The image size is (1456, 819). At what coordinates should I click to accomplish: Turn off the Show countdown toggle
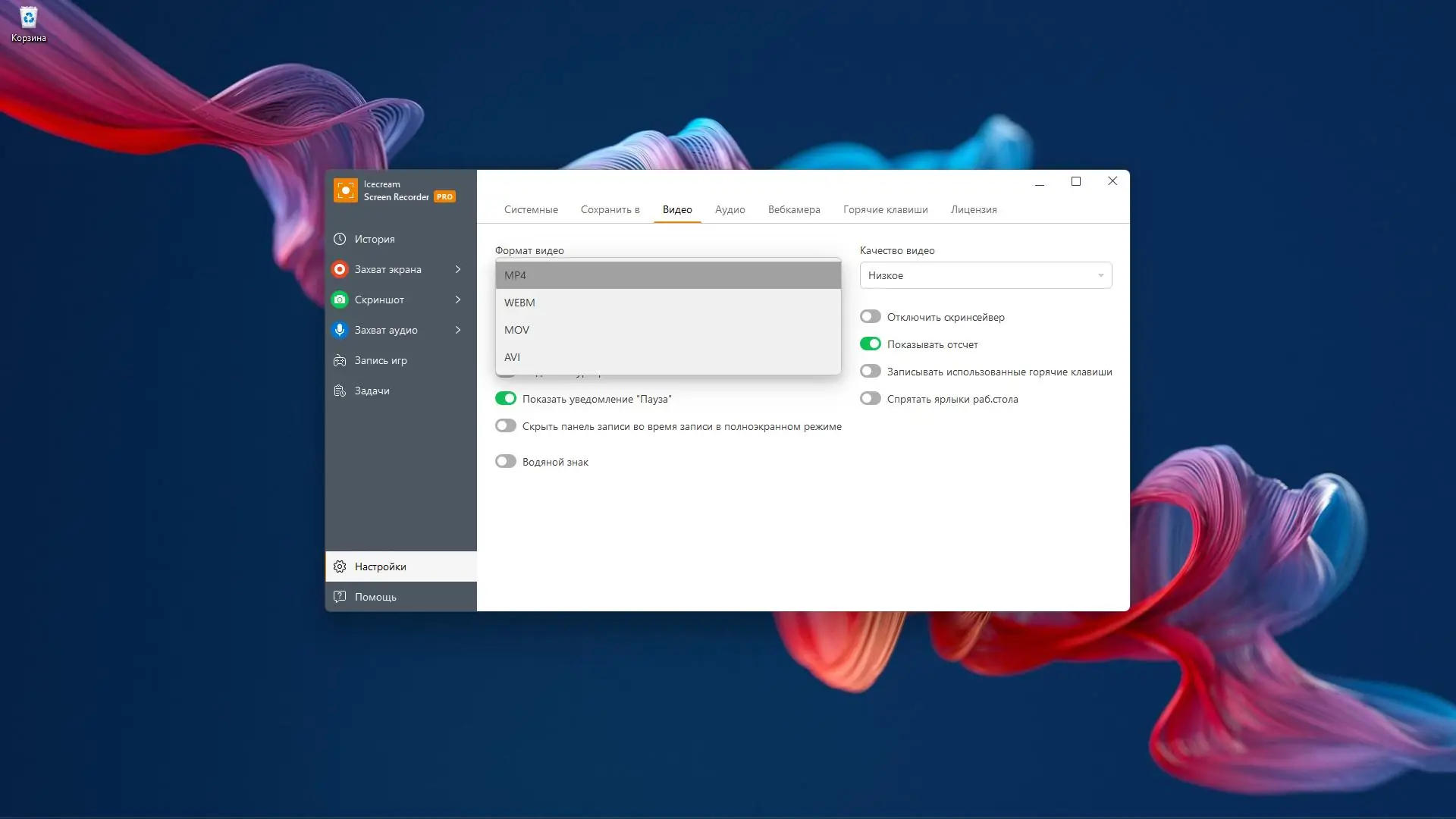pos(870,344)
